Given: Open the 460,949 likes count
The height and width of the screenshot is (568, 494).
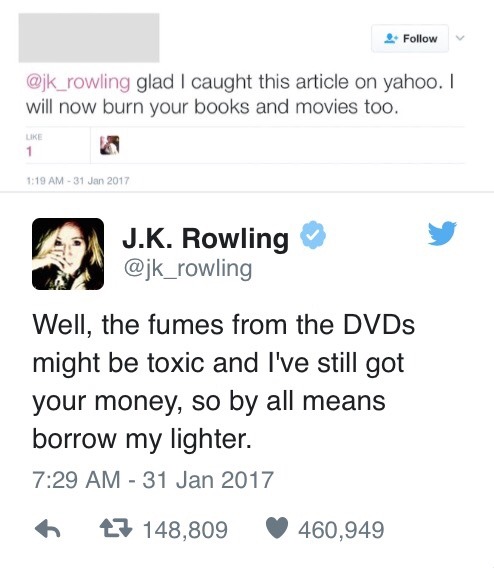Looking at the screenshot, I should (341, 530).
